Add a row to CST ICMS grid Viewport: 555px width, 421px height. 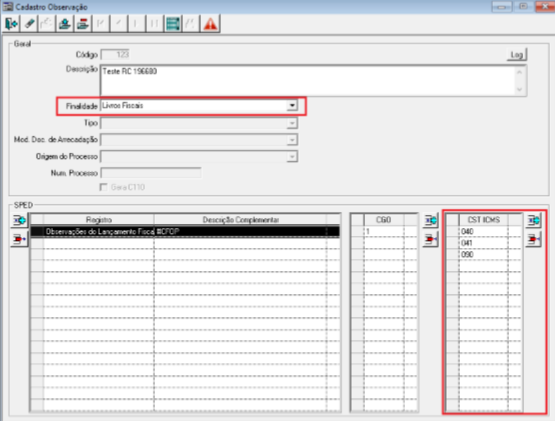point(533,221)
